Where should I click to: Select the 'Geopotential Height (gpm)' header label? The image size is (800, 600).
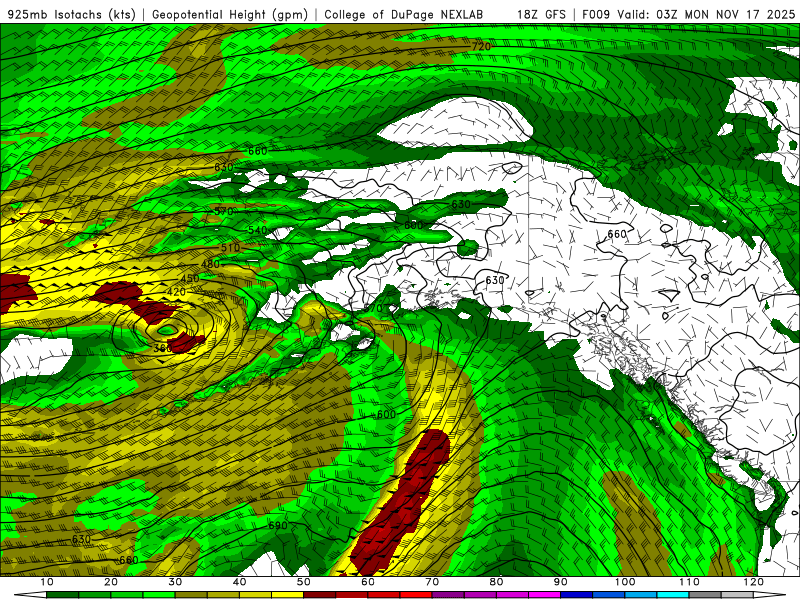point(230,14)
